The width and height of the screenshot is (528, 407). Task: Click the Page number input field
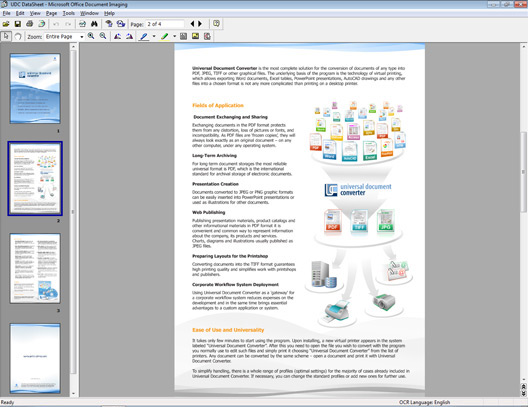165,24
